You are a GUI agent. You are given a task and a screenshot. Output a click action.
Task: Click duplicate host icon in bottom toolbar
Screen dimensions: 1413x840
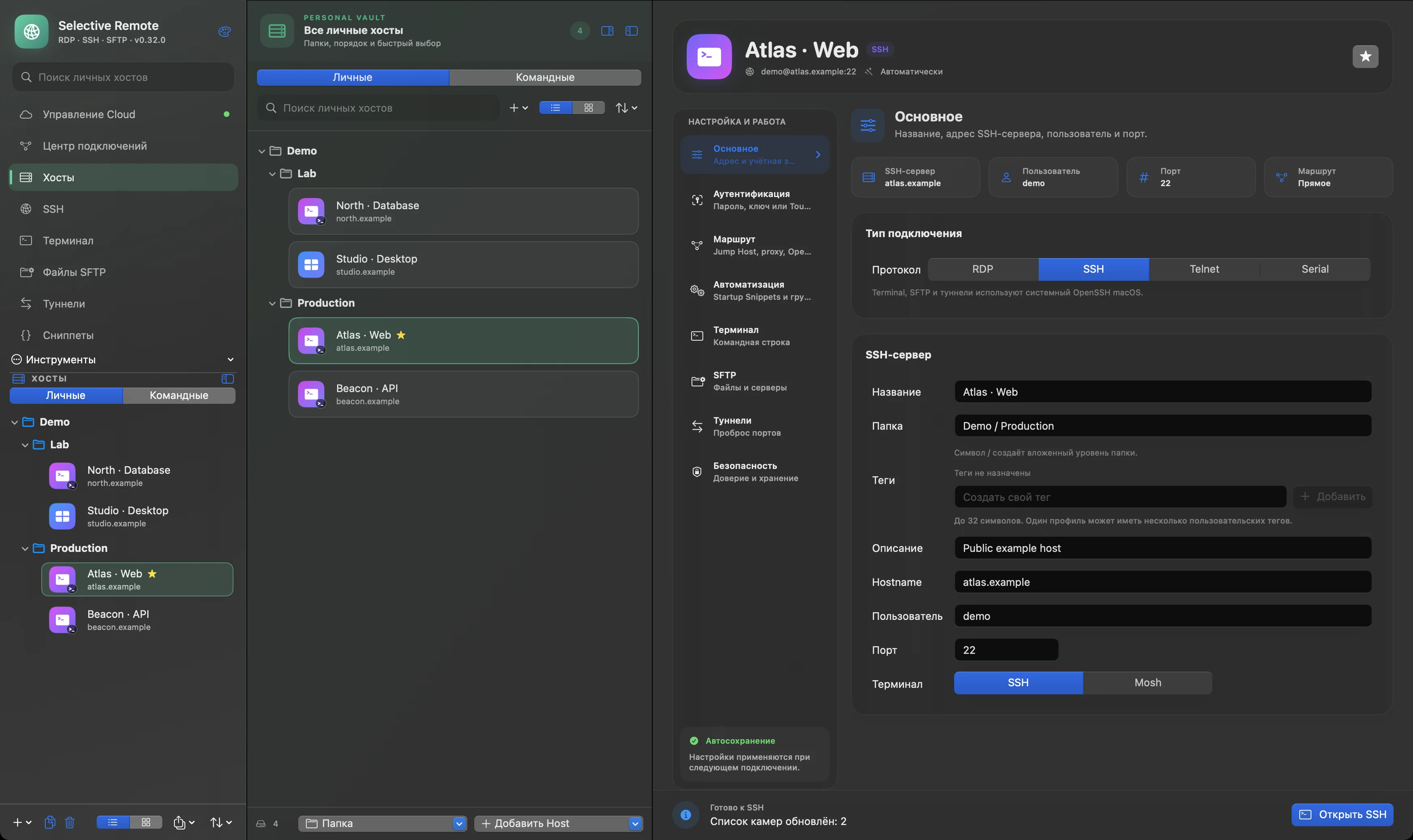[50, 823]
